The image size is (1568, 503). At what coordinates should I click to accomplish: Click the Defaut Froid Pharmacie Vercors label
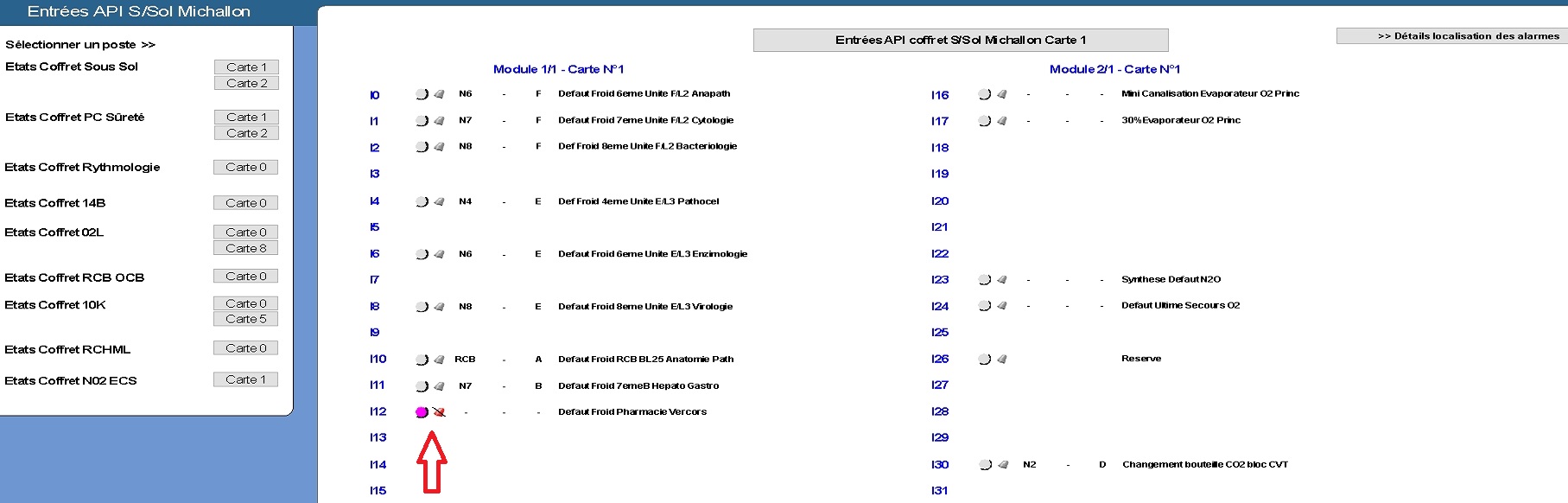pyautogui.click(x=632, y=412)
